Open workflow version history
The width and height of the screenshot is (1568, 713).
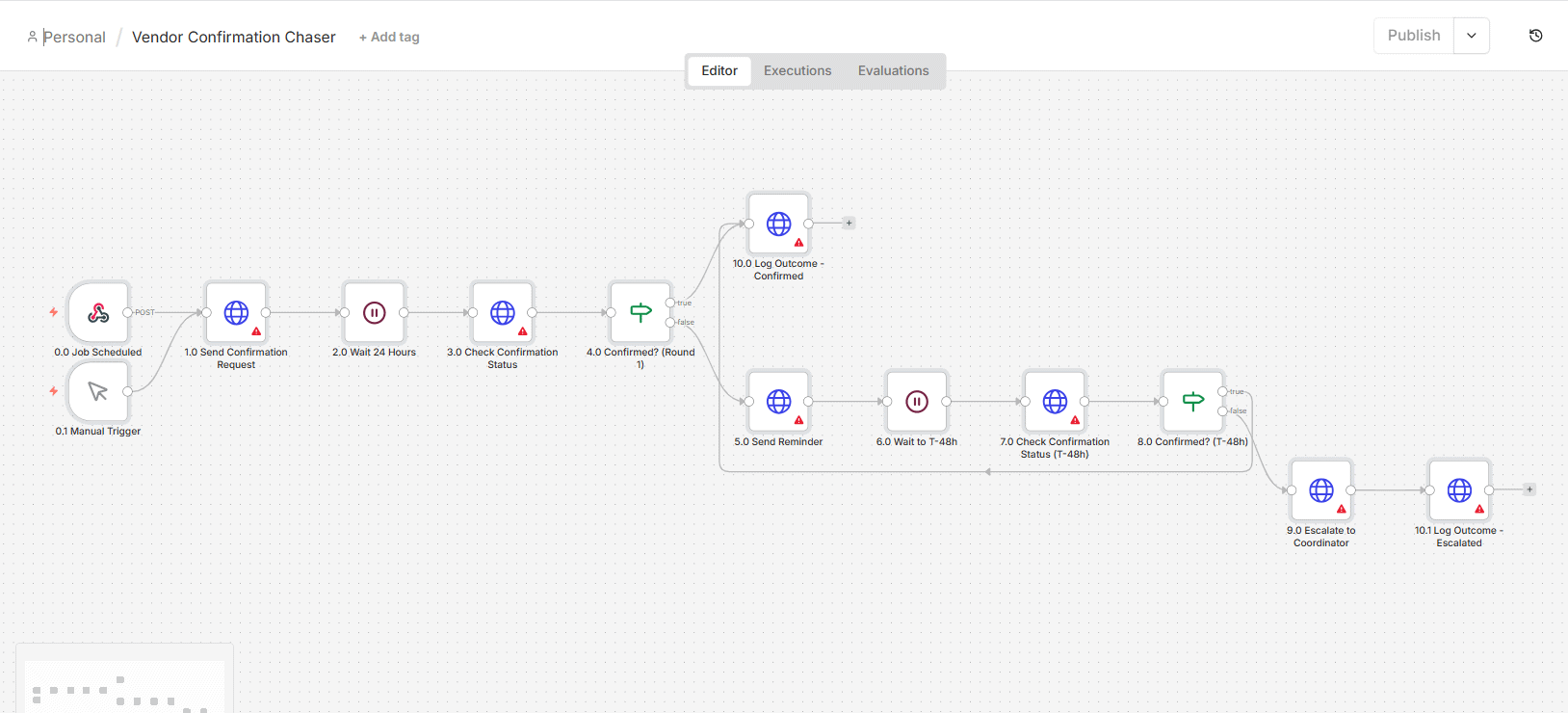coord(1536,36)
